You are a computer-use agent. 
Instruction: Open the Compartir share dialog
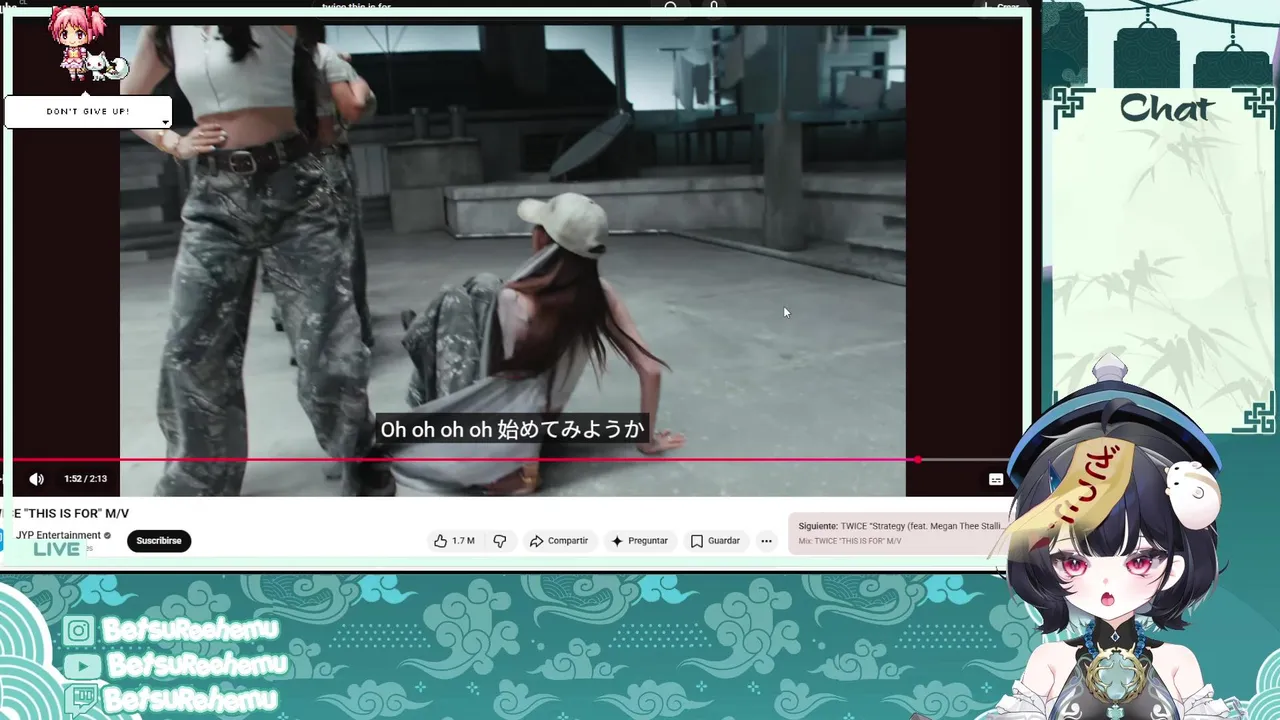[559, 541]
